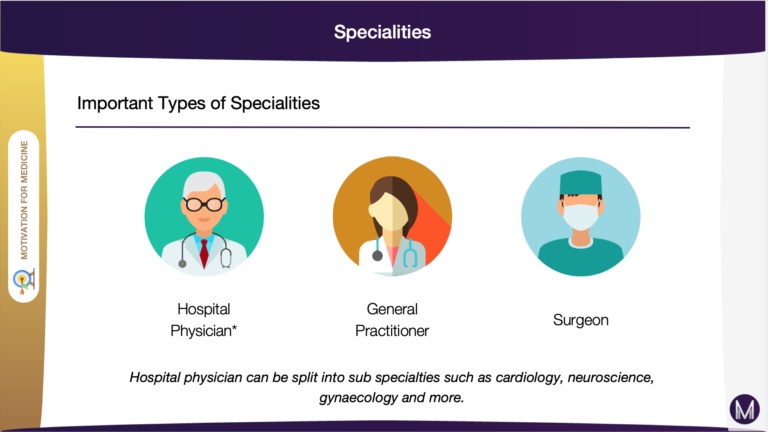The height and width of the screenshot is (432, 768).
Task: Click the purple M logo badge
Action: pos(744,409)
